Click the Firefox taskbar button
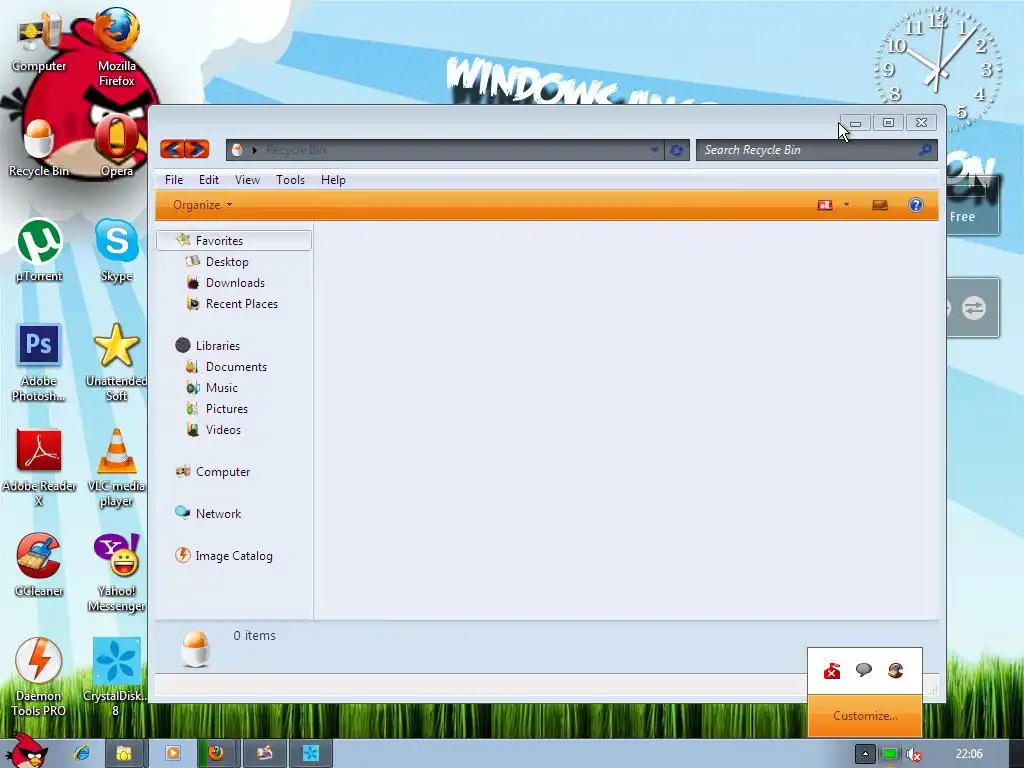Screen dimensions: 1024x768 click(216, 754)
